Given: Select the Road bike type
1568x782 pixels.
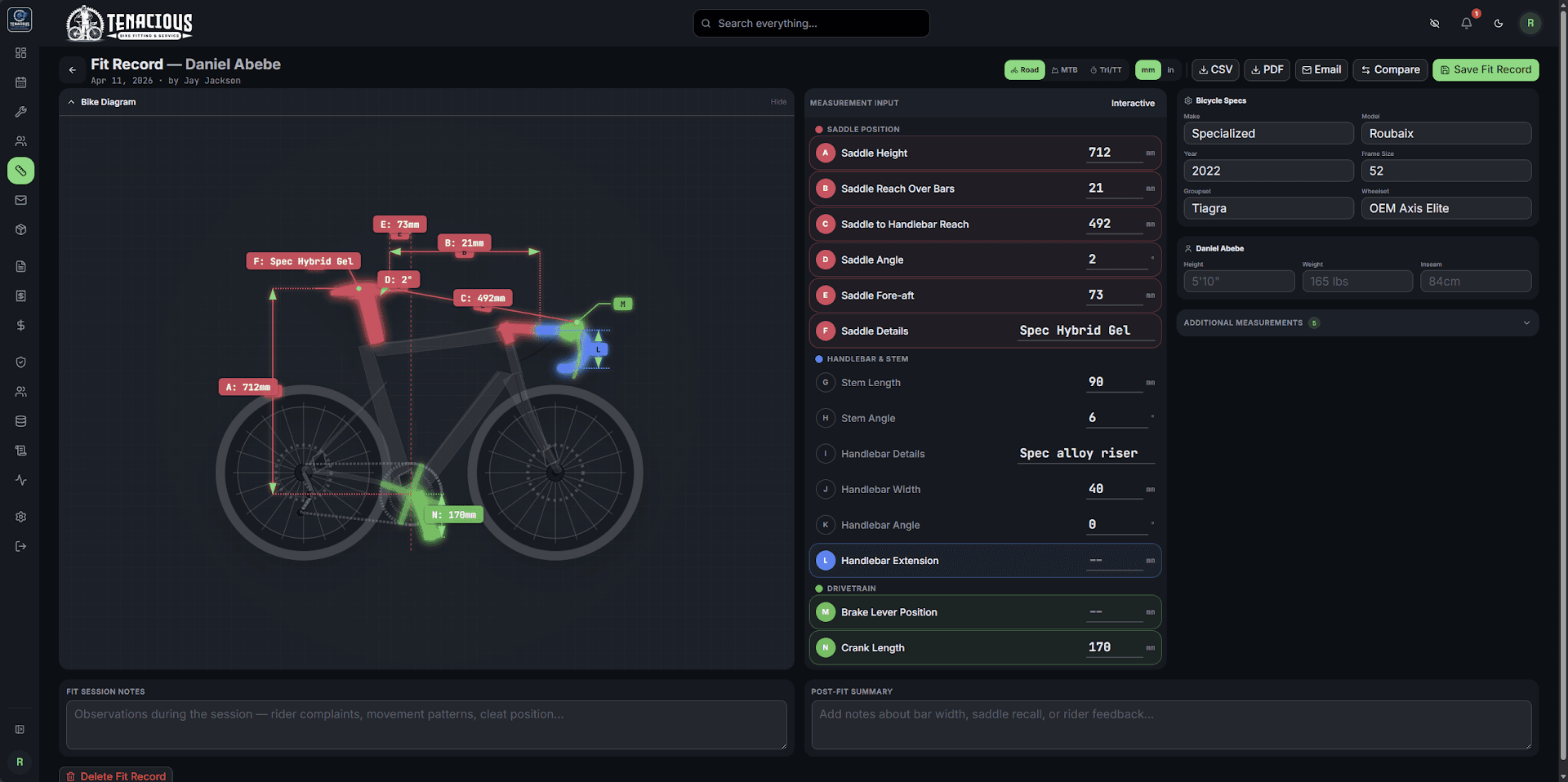Looking at the screenshot, I should tap(1025, 70).
